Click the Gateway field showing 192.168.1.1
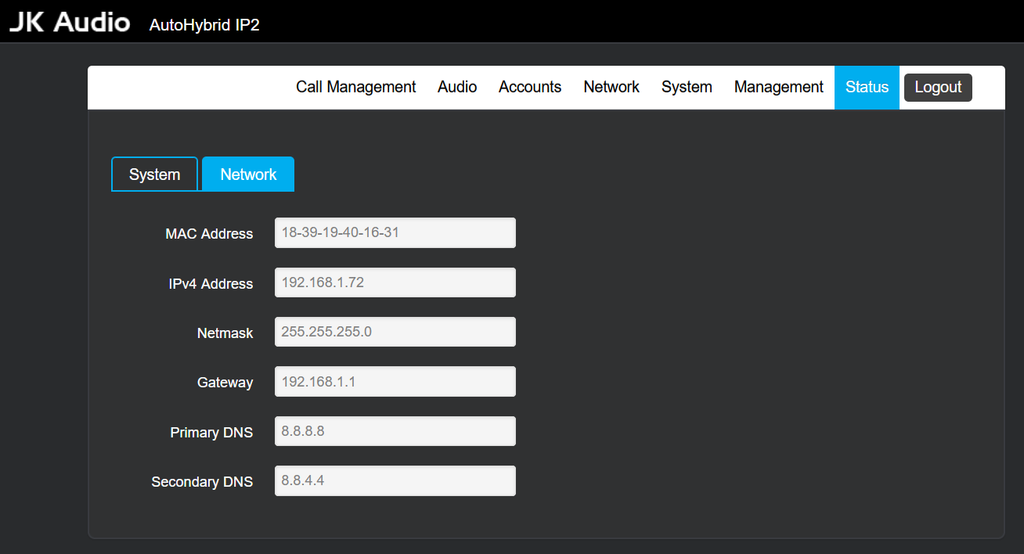The width and height of the screenshot is (1024, 554). [x=395, y=382]
